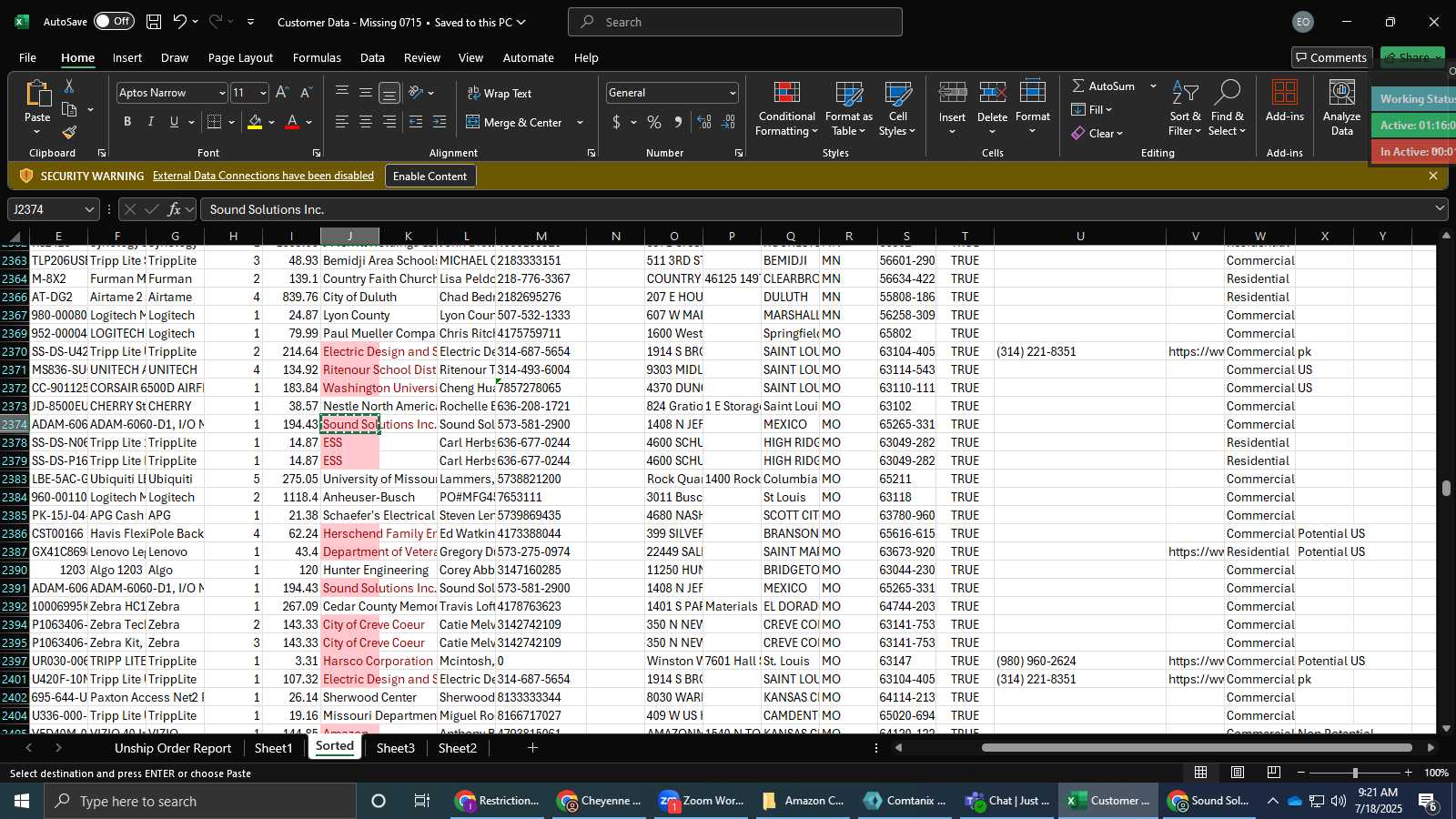Viewport: 1456px width, 819px height.
Task: Open the Unship Order Report sheet tab
Action: (x=173, y=748)
